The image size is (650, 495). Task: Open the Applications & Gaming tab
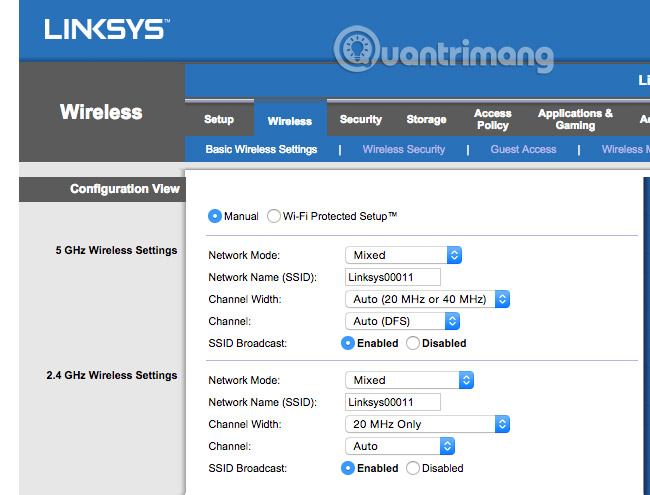click(x=575, y=119)
